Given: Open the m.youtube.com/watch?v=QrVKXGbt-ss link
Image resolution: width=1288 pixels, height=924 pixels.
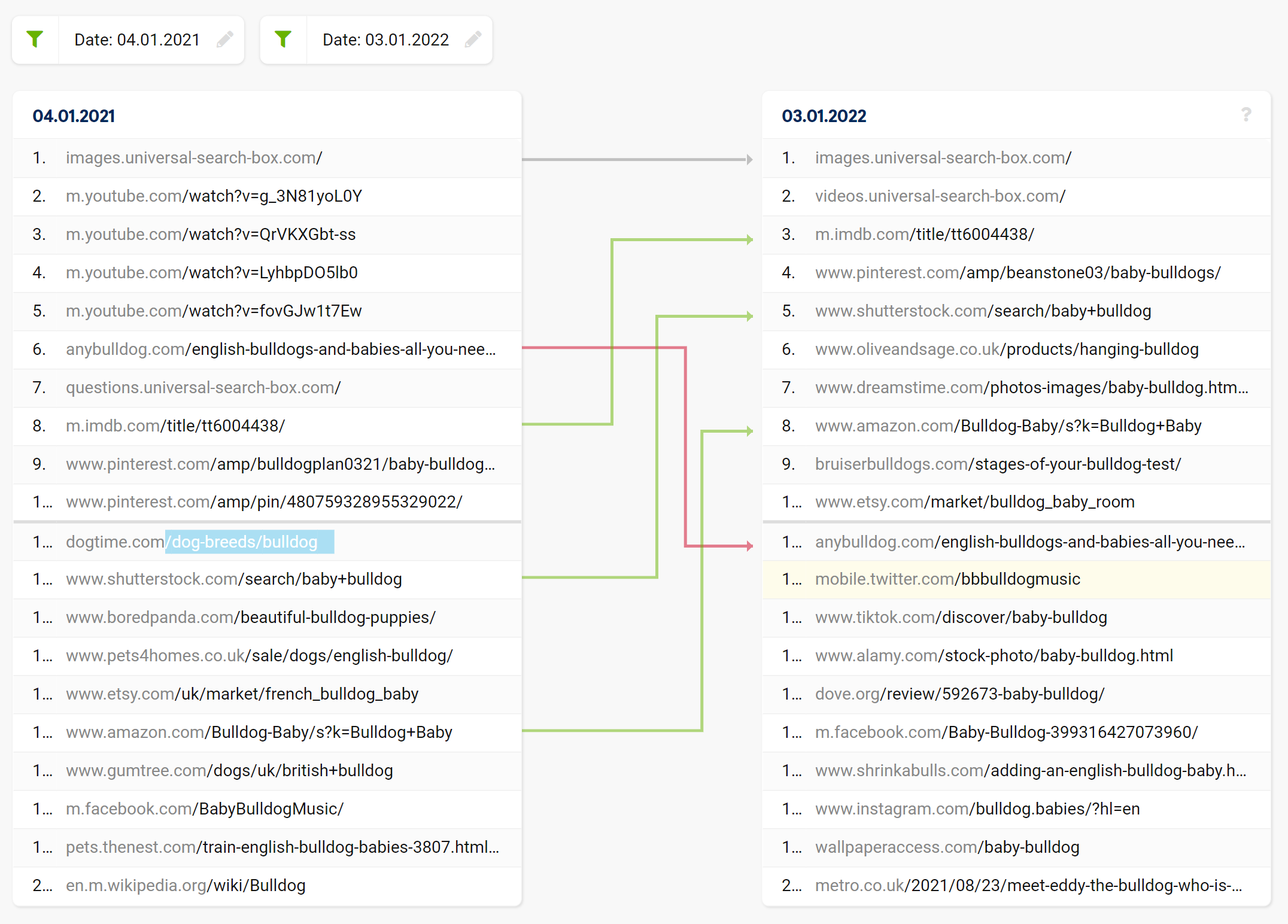Looking at the screenshot, I should point(211,235).
